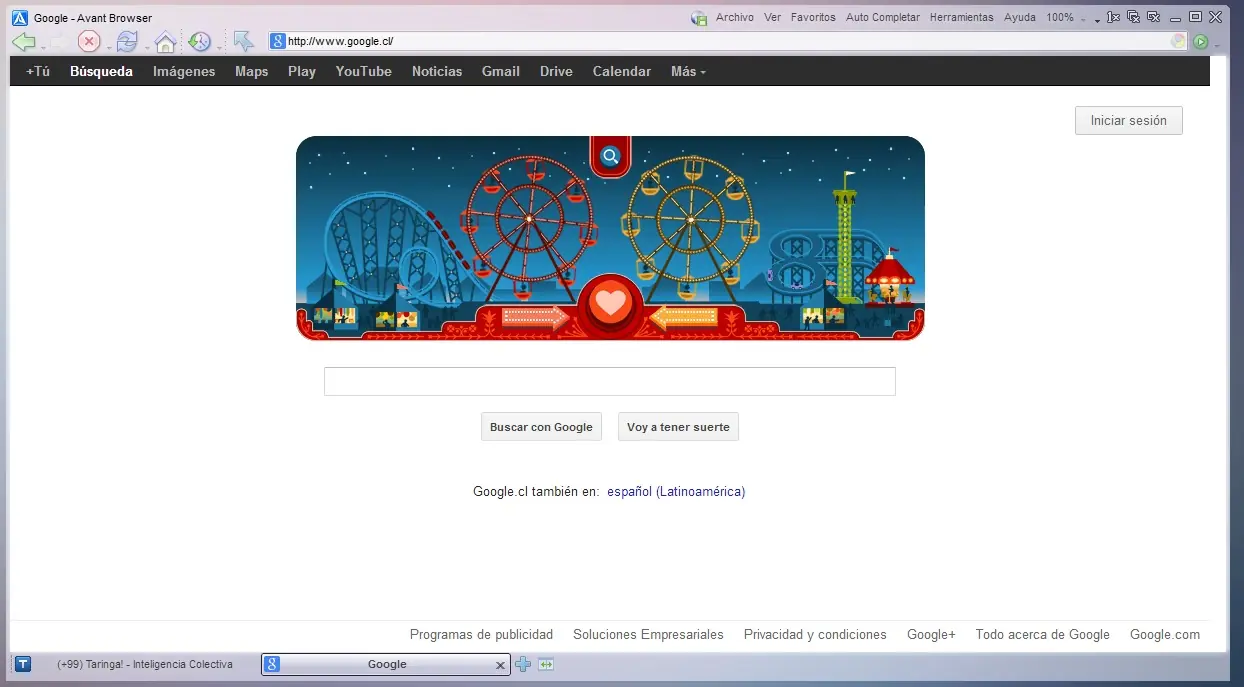Click the third tab-close icon in title bar

pyautogui.click(x=1153, y=17)
